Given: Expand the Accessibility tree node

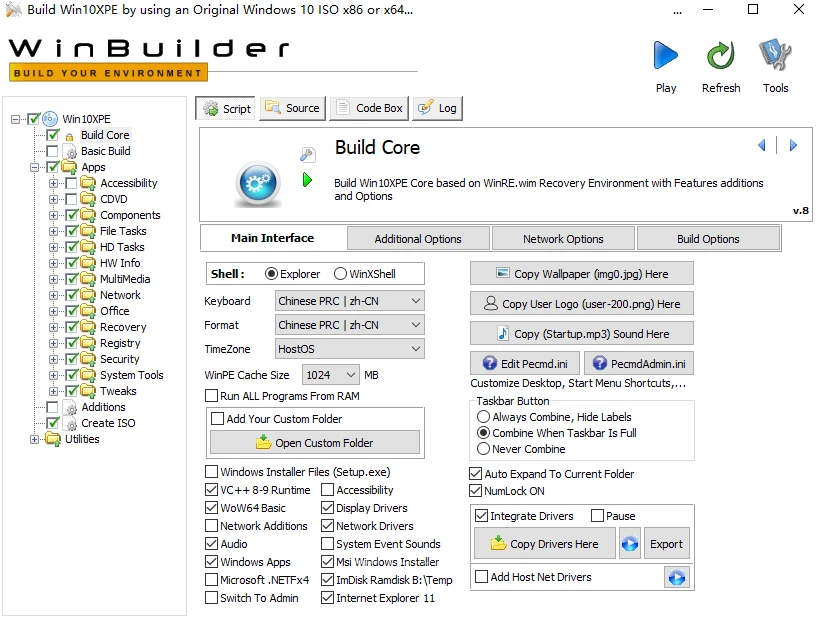Looking at the screenshot, I should (x=53, y=183).
